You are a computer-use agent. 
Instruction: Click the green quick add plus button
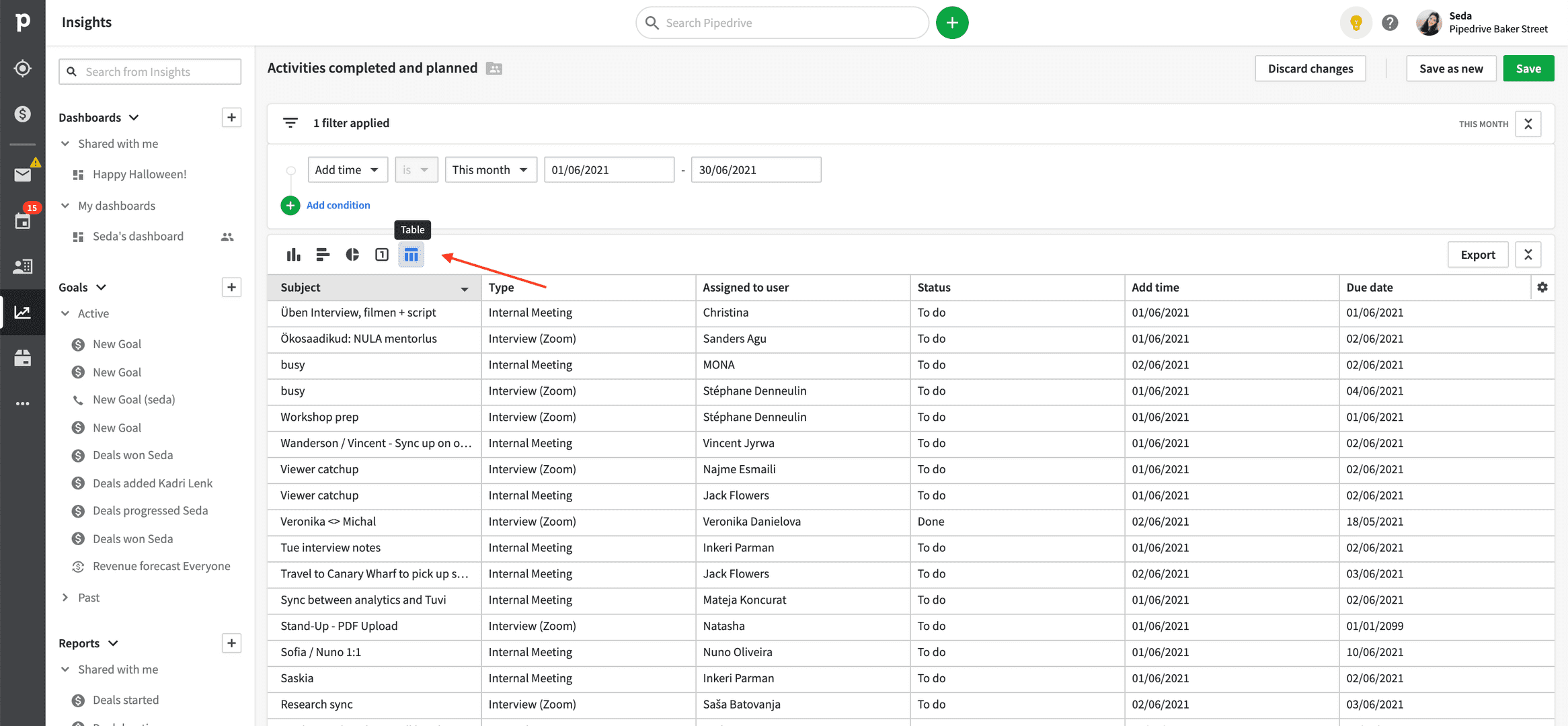pos(952,23)
